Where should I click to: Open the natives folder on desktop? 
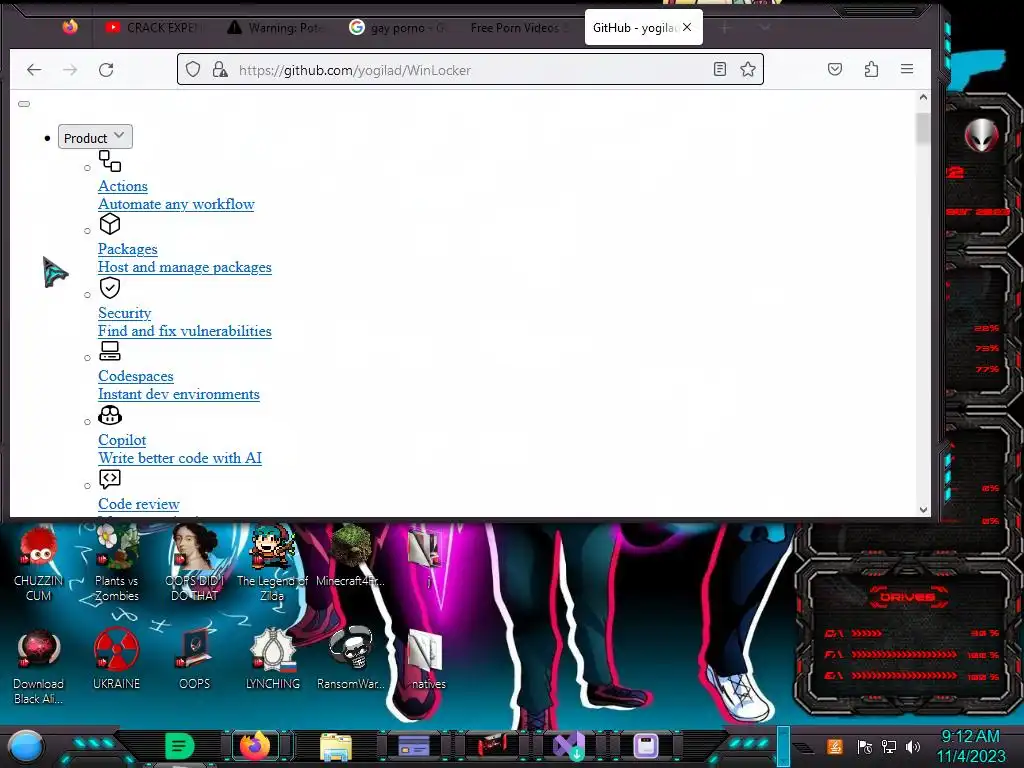tap(428, 660)
